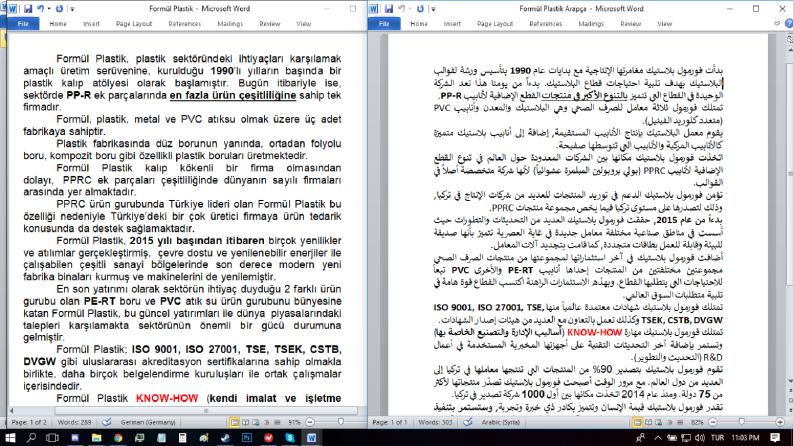Open undo history dropdown in Formül Plastik window
The width and height of the screenshot is (793, 446).
coord(48,9)
